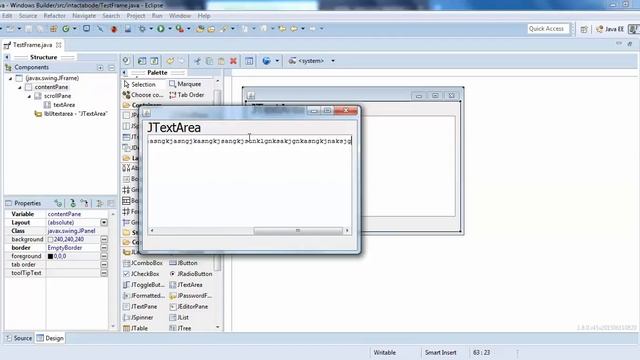Select the Tab Order tool in Palette
This screenshot has width=640, height=360.
point(187,95)
